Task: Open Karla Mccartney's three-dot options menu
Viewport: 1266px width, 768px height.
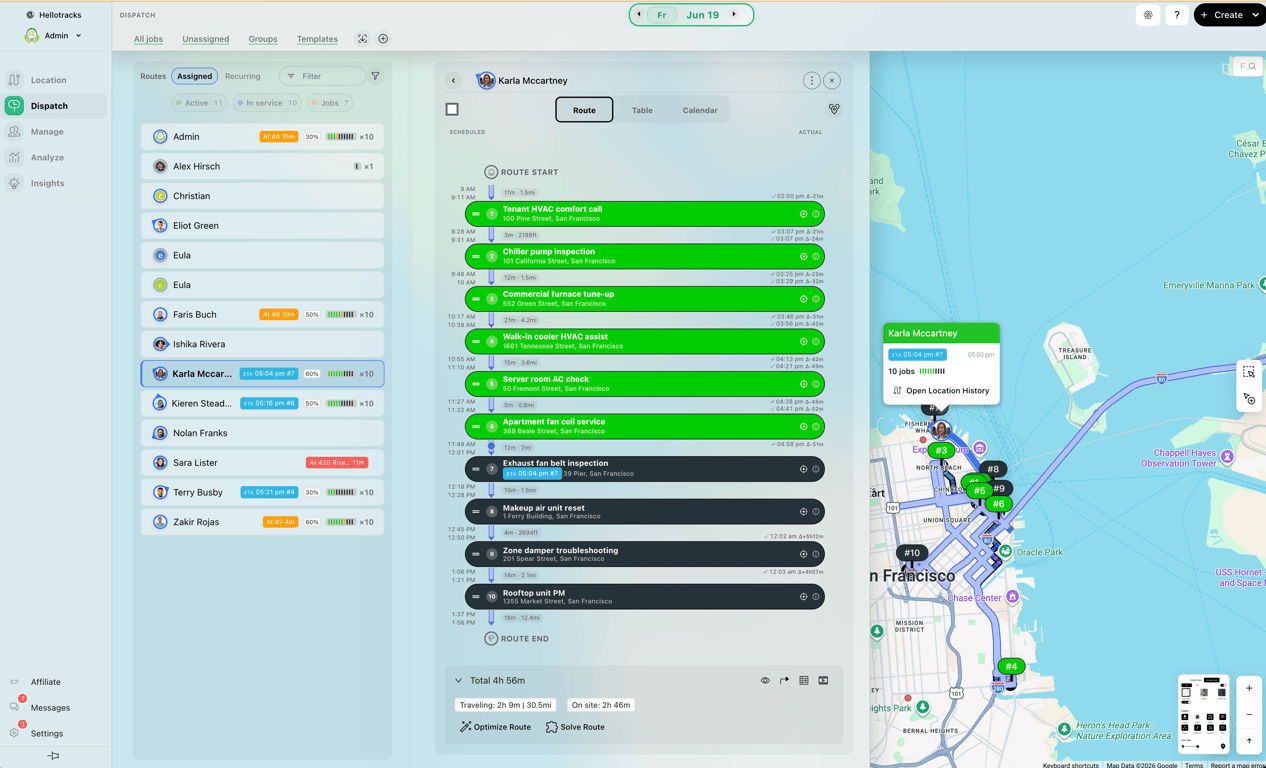Action: tap(812, 81)
